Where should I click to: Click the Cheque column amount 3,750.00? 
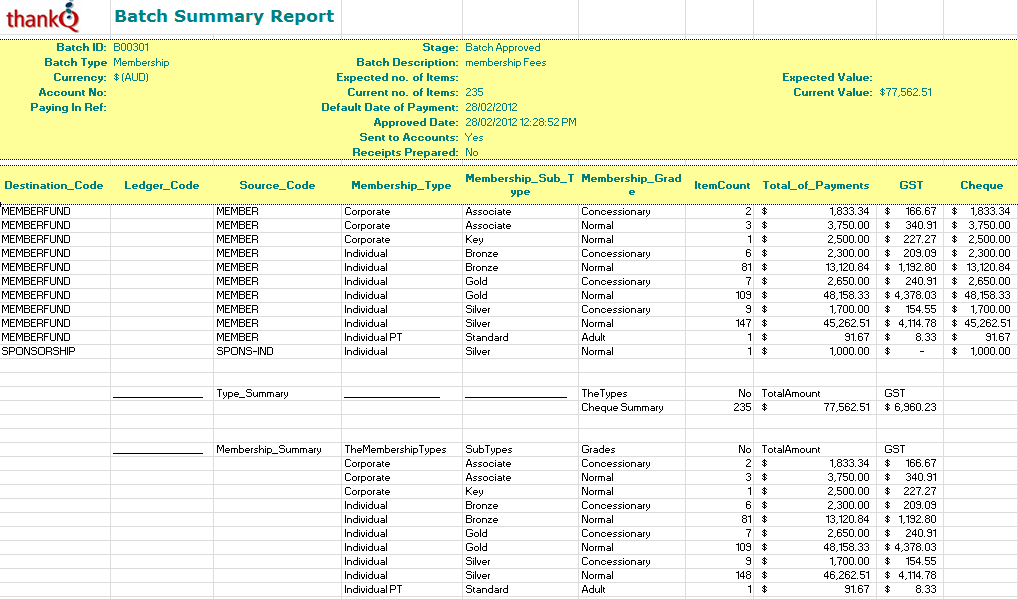[x=990, y=225]
